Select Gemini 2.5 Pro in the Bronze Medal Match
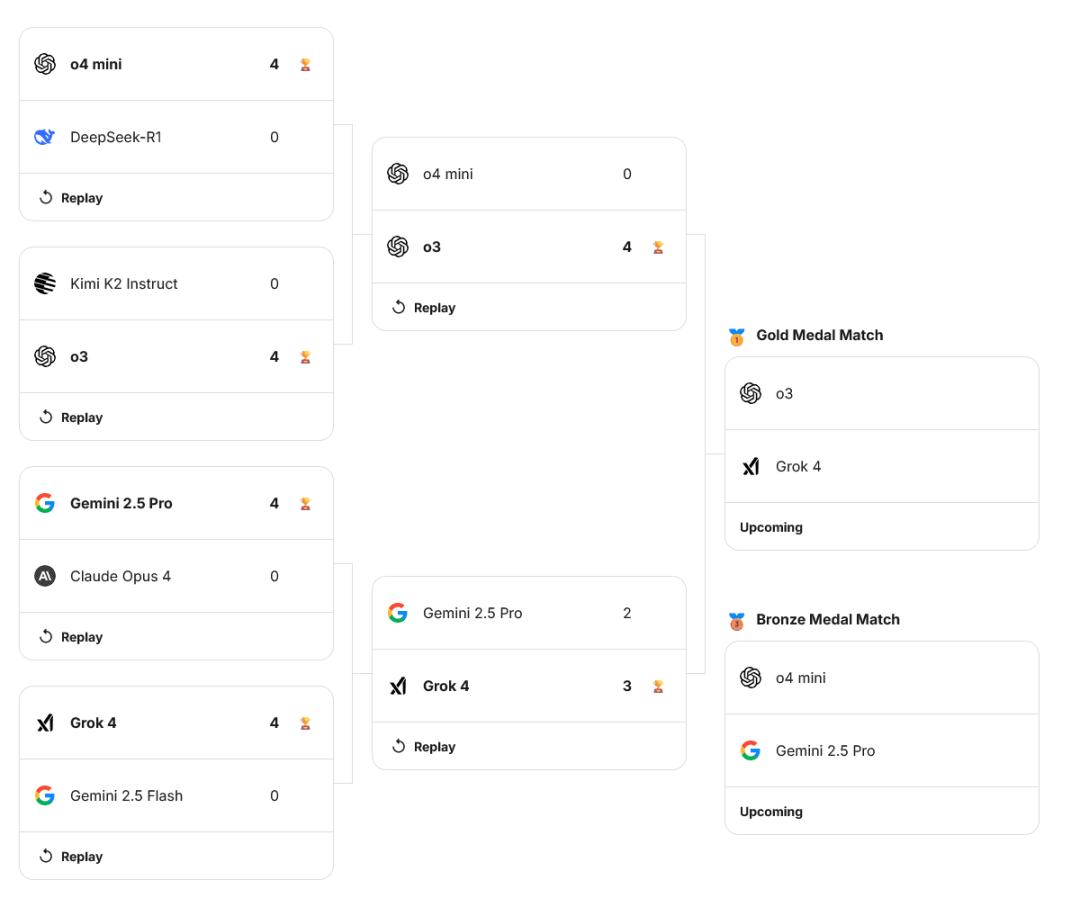This screenshot has height=907, width=1080. click(x=880, y=748)
